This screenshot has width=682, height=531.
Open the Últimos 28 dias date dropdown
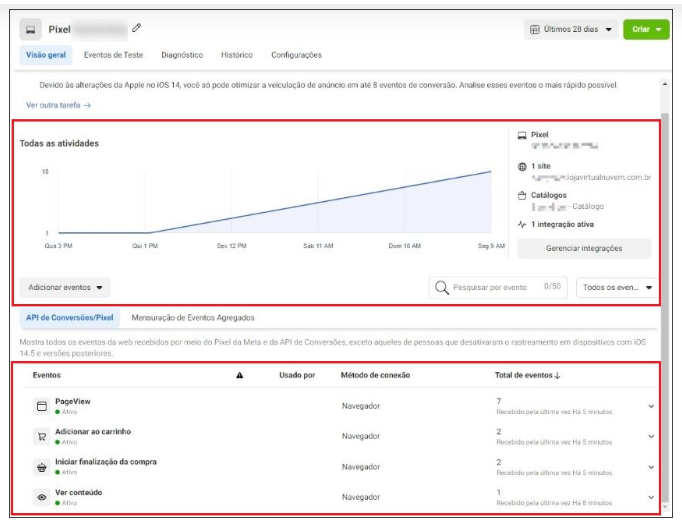[571, 30]
